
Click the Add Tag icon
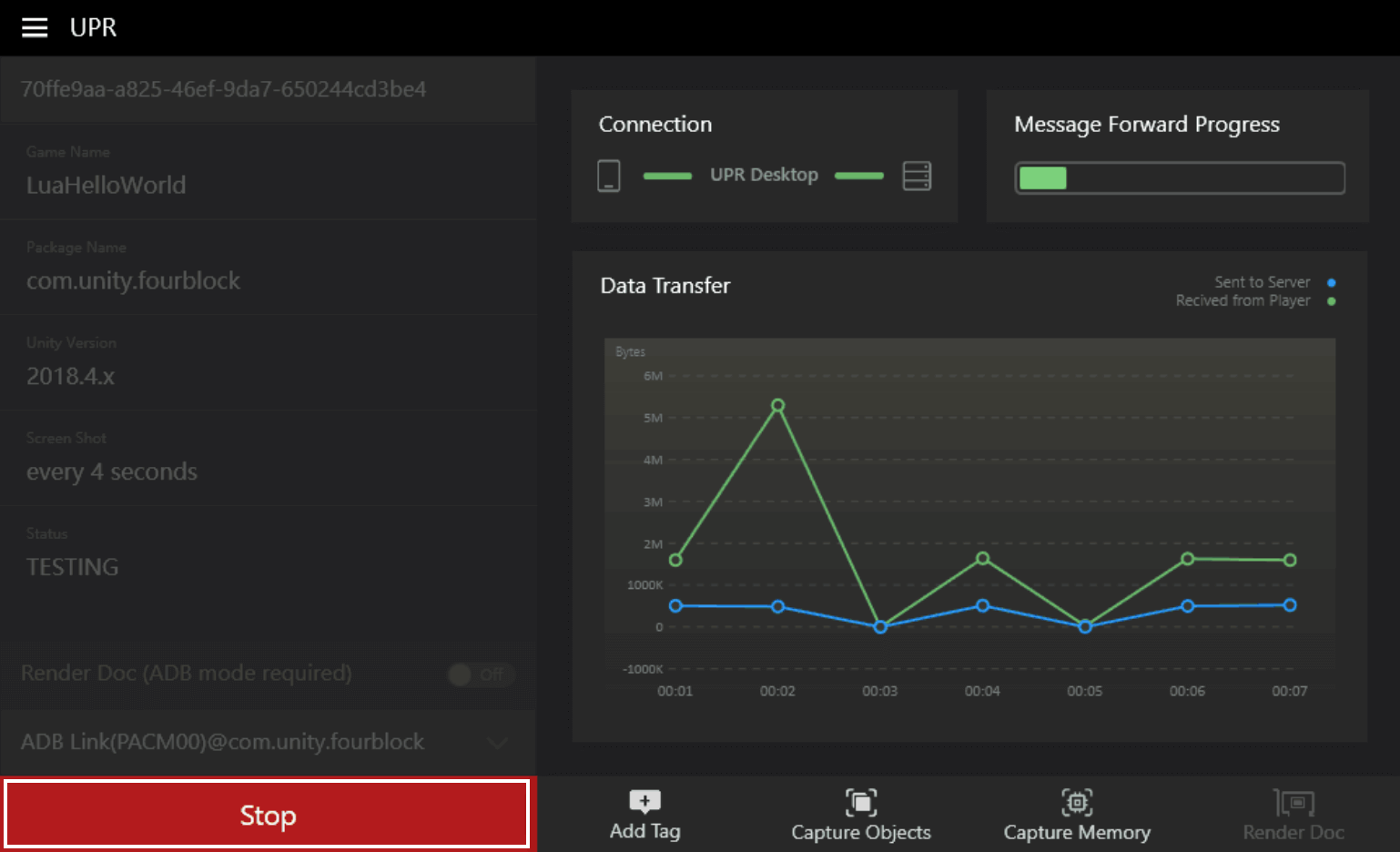[644, 801]
